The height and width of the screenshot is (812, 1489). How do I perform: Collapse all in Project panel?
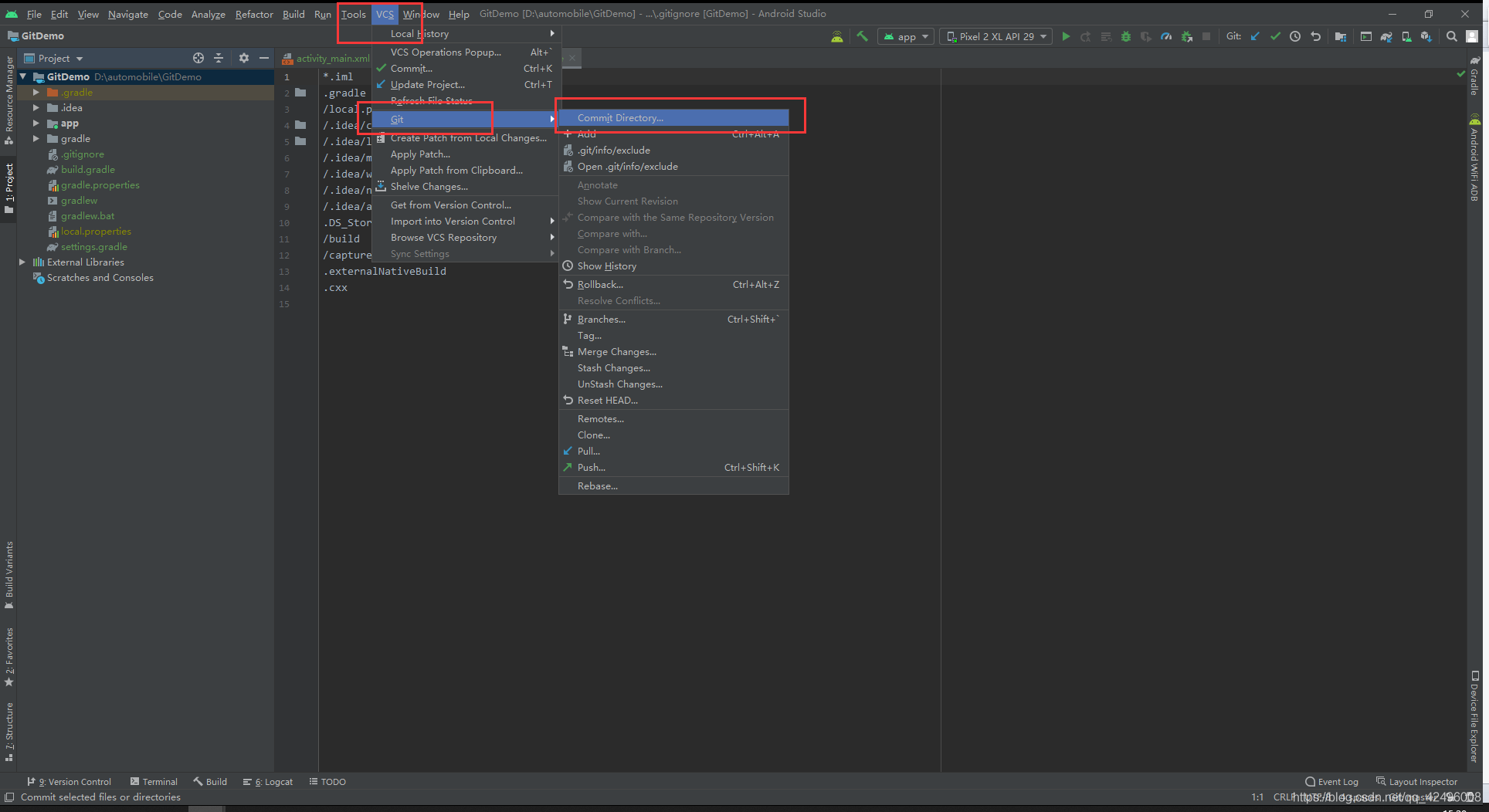pyautogui.click(x=219, y=58)
